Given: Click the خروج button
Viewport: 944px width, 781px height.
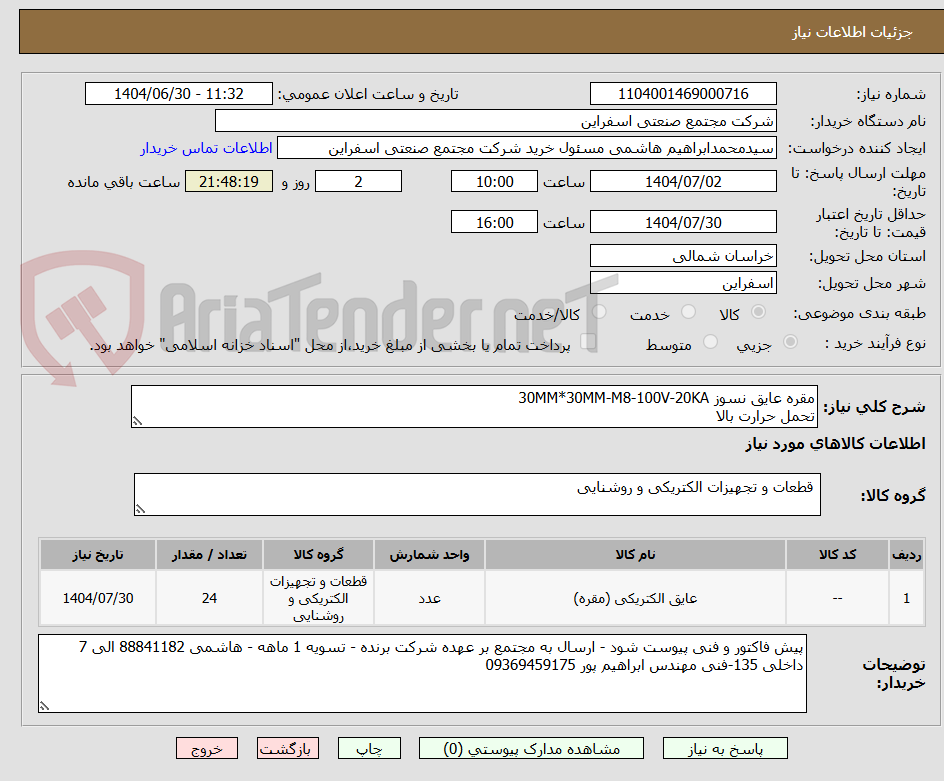Looking at the screenshot, I should click(207, 748).
